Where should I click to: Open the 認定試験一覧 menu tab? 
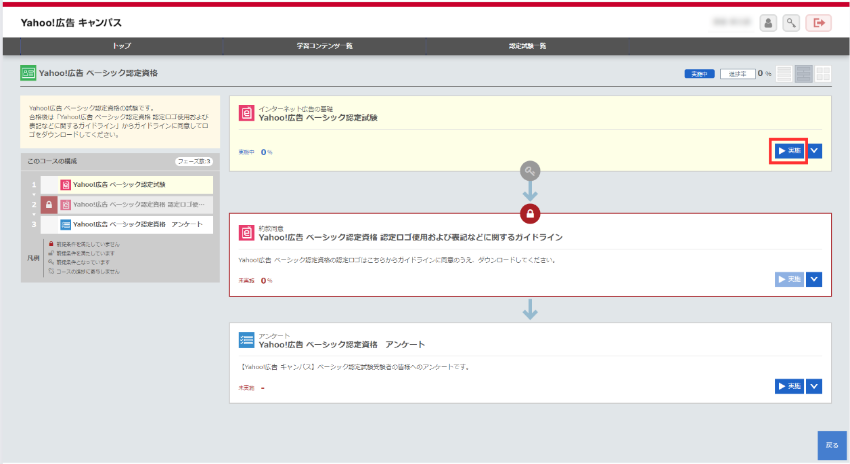[x=527, y=46]
